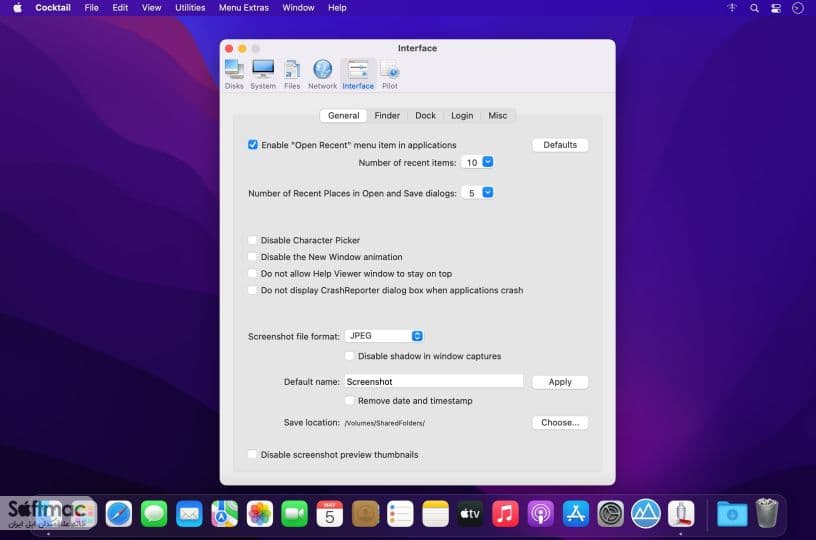Uncheck Enable "Open Recent" menu item

click(252, 145)
